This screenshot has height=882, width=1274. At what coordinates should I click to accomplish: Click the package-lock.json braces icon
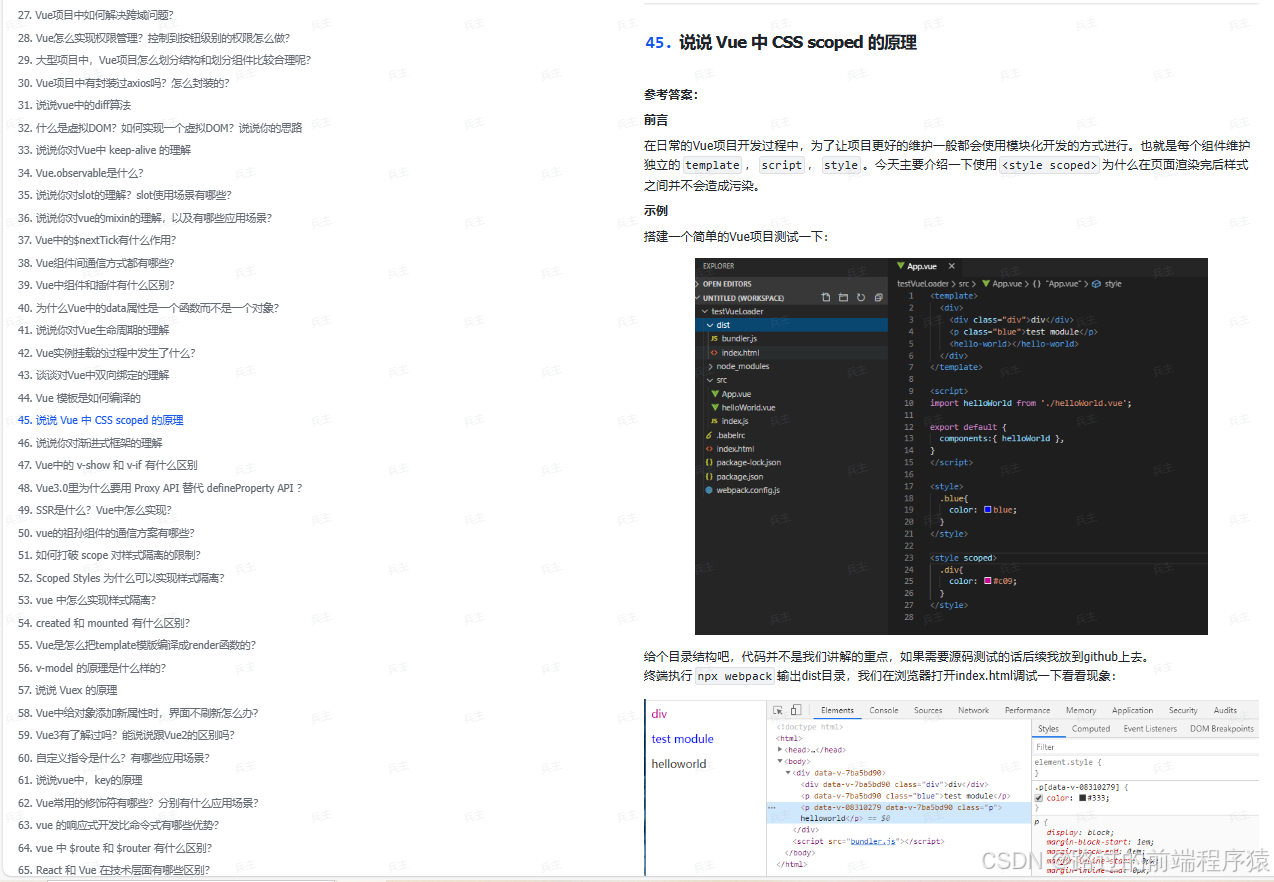pos(709,462)
